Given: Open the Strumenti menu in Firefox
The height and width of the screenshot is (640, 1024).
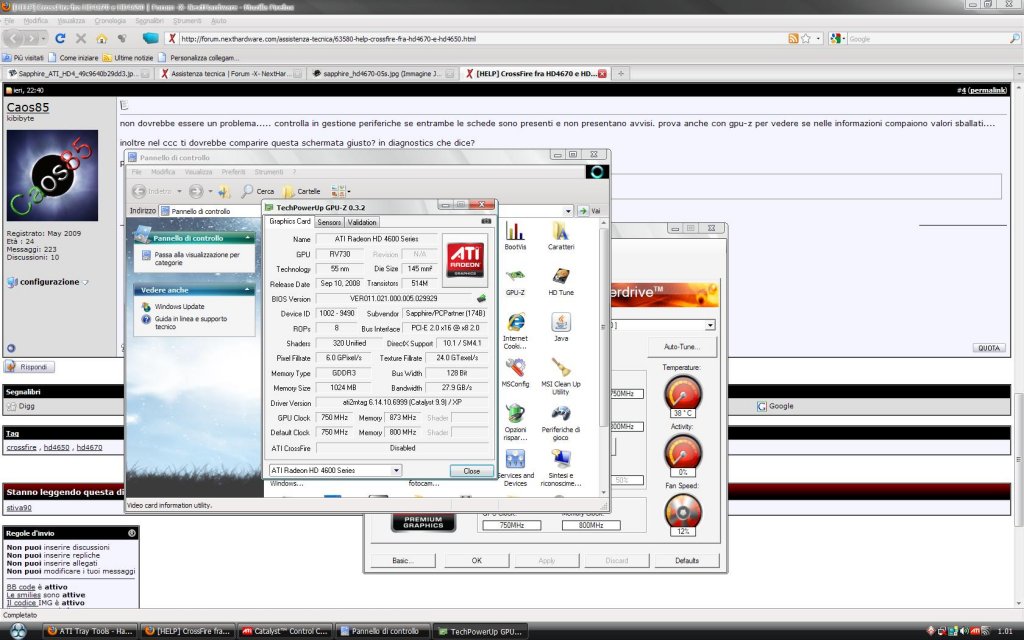Looking at the screenshot, I should [187, 21].
